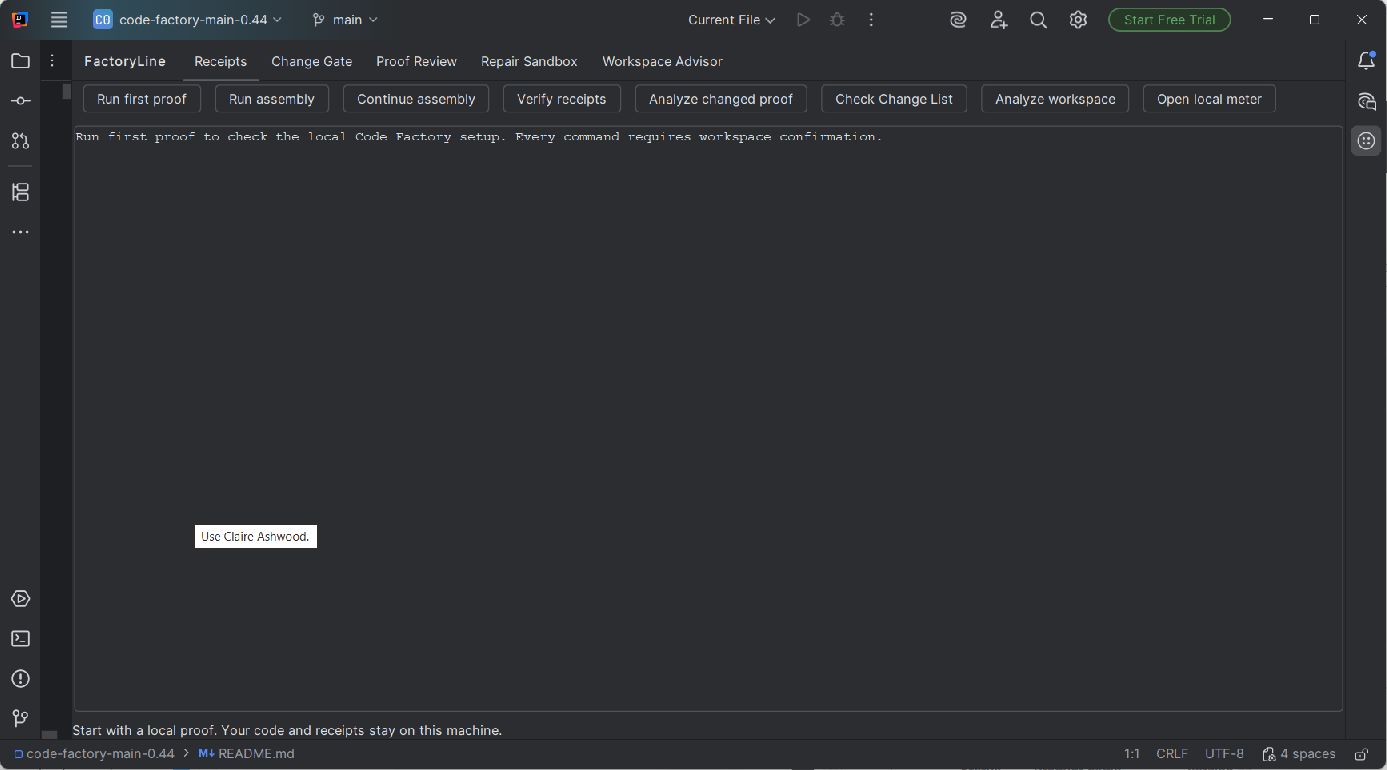
Task: Click the Verify receipts button
Action: [562, 99]
